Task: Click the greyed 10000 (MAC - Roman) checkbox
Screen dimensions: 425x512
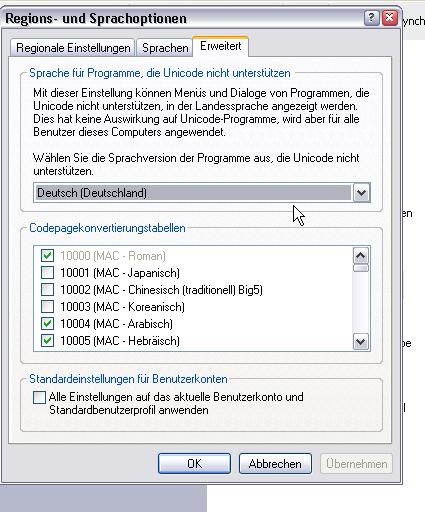Action: [x=47, y=256]
